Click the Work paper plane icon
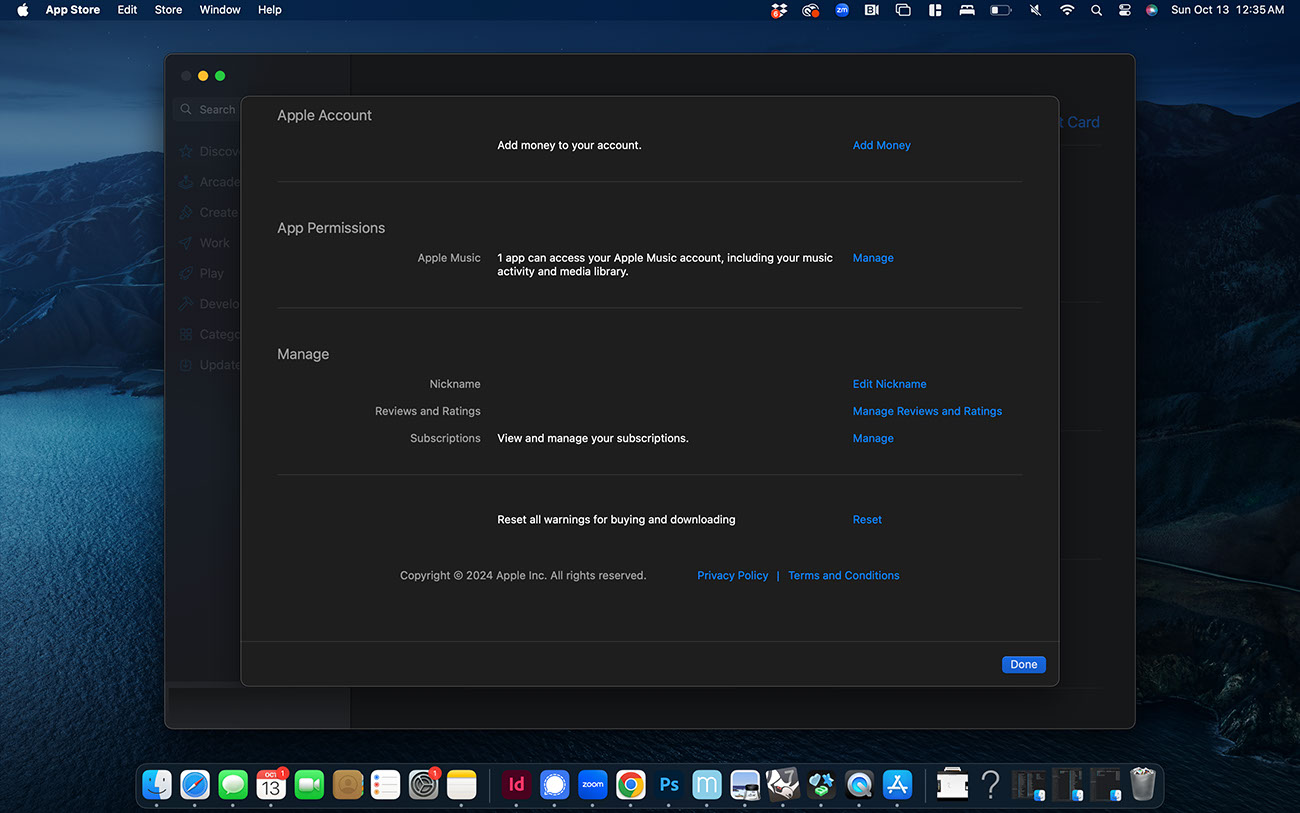 pyautogui.click(x=186, y=243)
